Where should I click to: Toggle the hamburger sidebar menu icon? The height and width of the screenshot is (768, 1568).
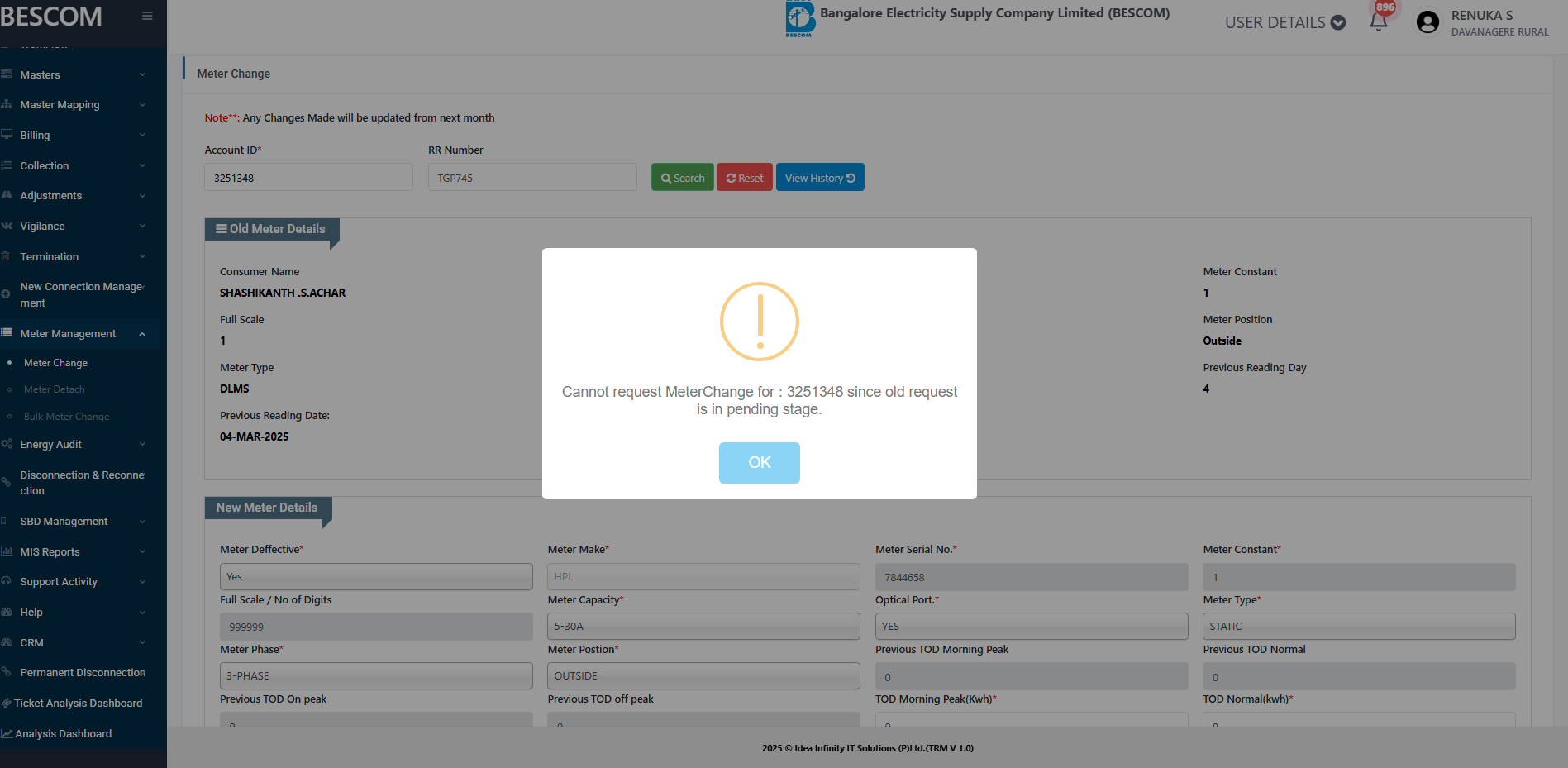(x=147, y=16)
